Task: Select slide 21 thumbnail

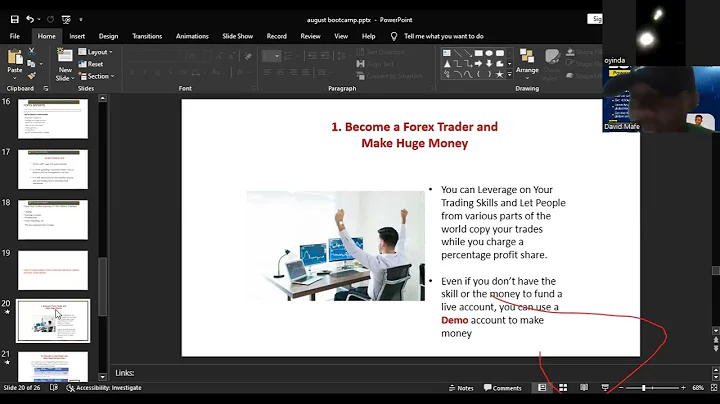Action: pyautogui.click(x=53, y=367)
